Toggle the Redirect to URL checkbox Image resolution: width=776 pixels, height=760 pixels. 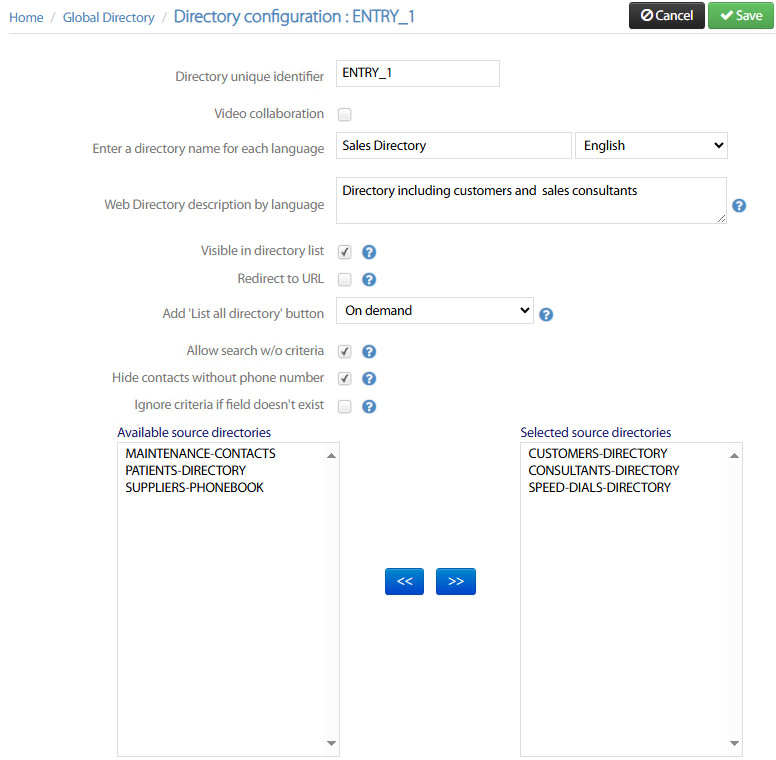click(x=344, y=279)
